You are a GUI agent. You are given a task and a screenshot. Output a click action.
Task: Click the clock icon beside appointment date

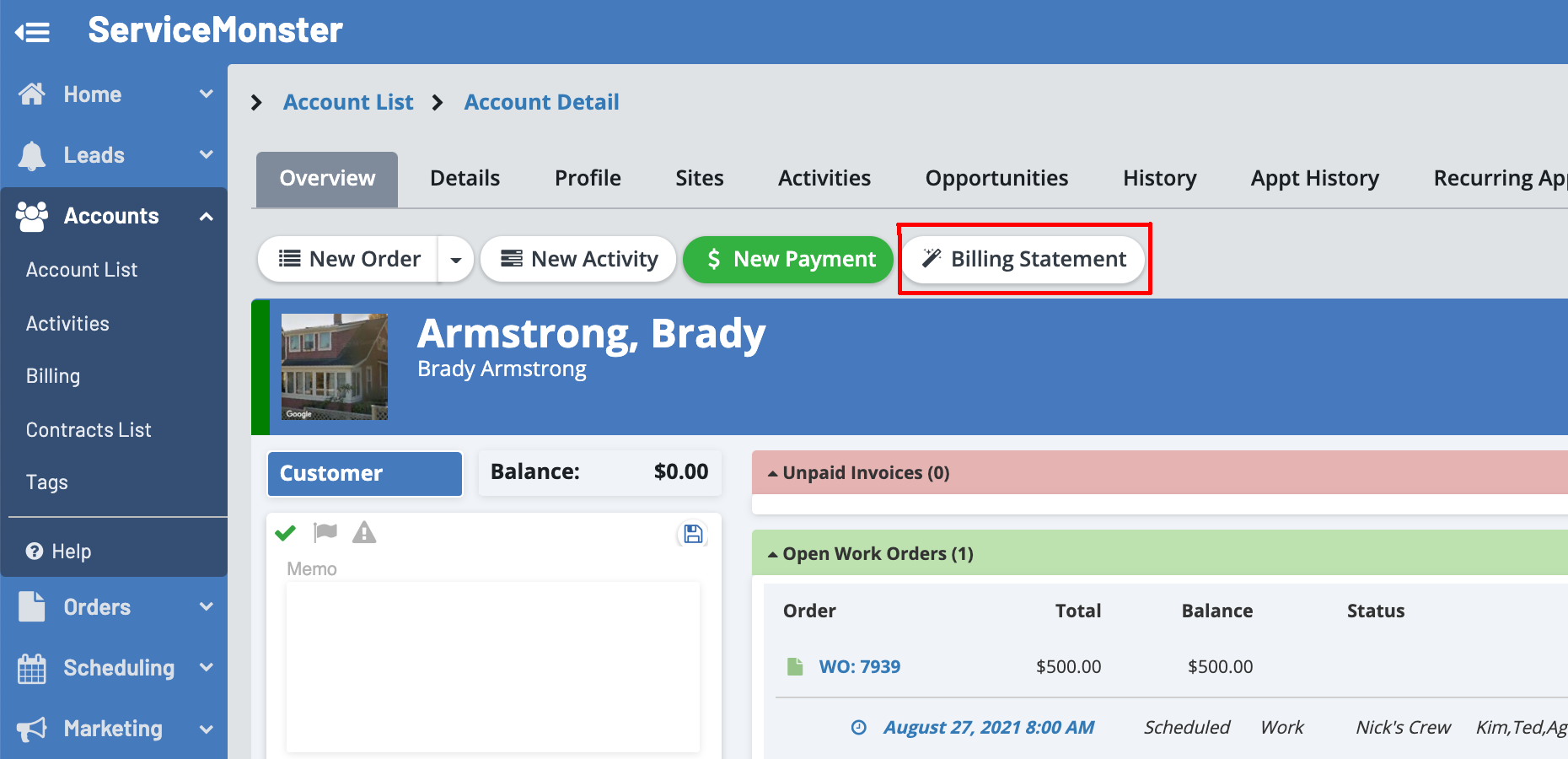[858, 727]
